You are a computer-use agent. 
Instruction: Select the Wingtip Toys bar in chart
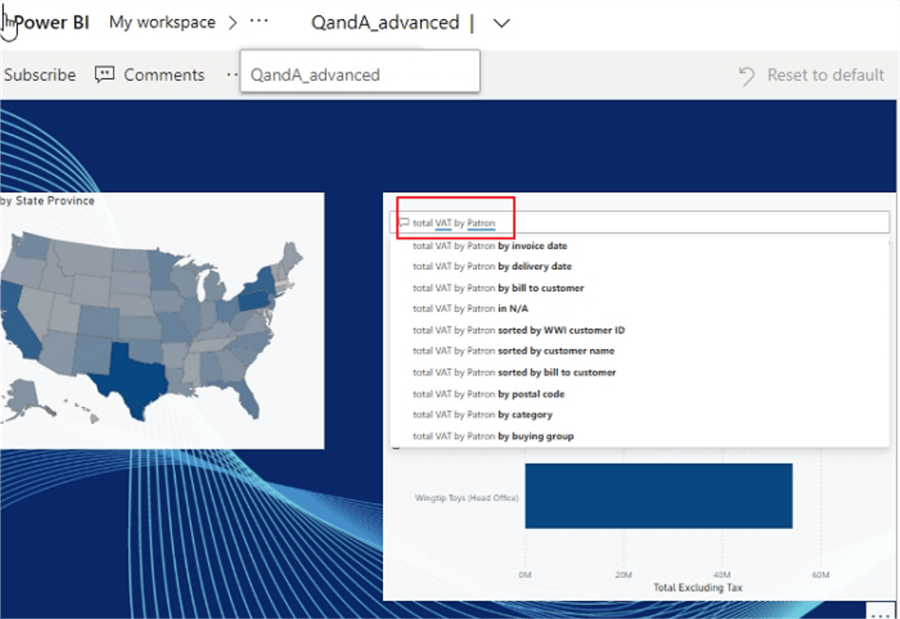pyautogui.click(x=658, y=496)
